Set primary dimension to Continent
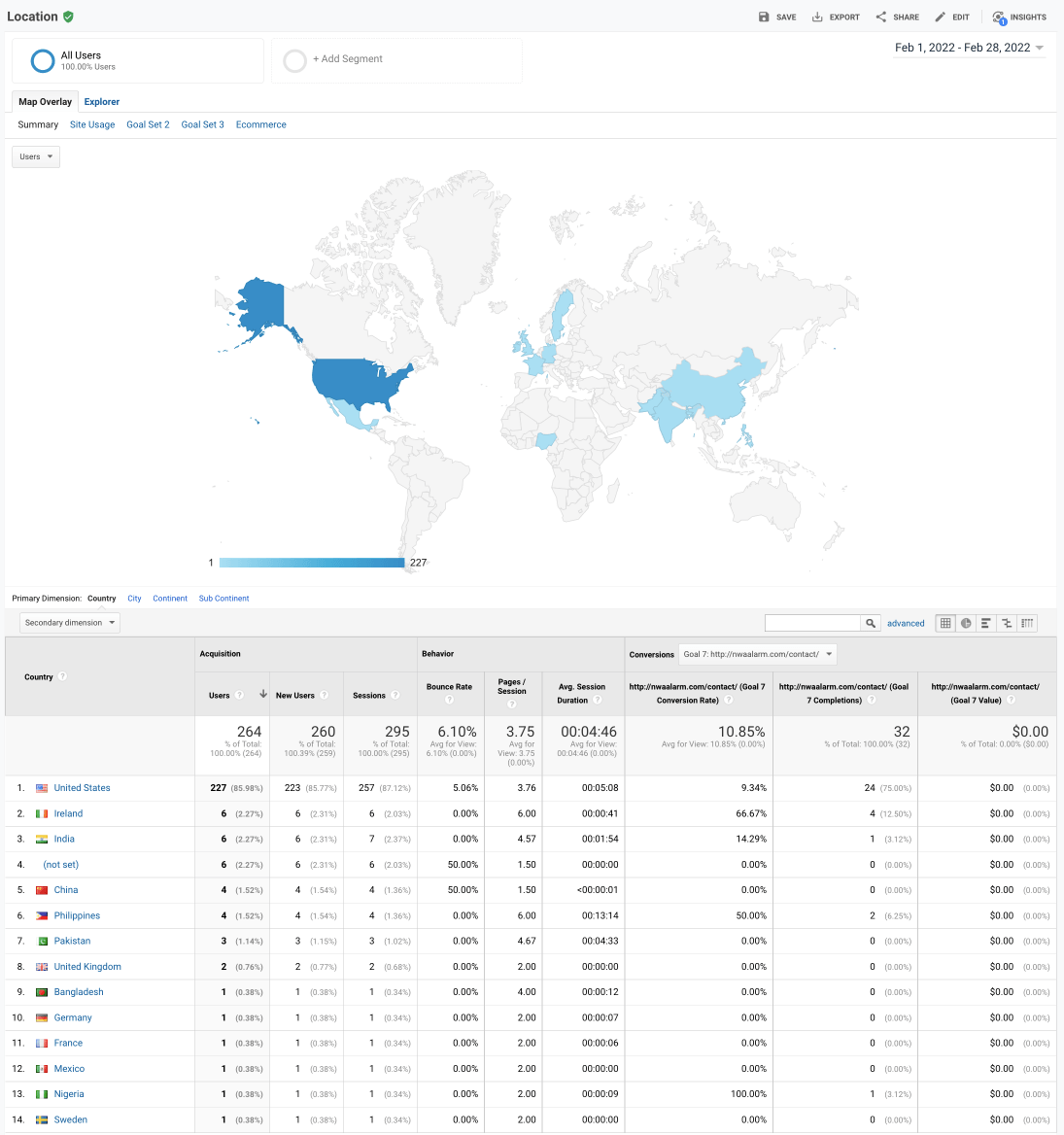The height and width of the screenshot is (1135, 1064). [x=170, y=599]
